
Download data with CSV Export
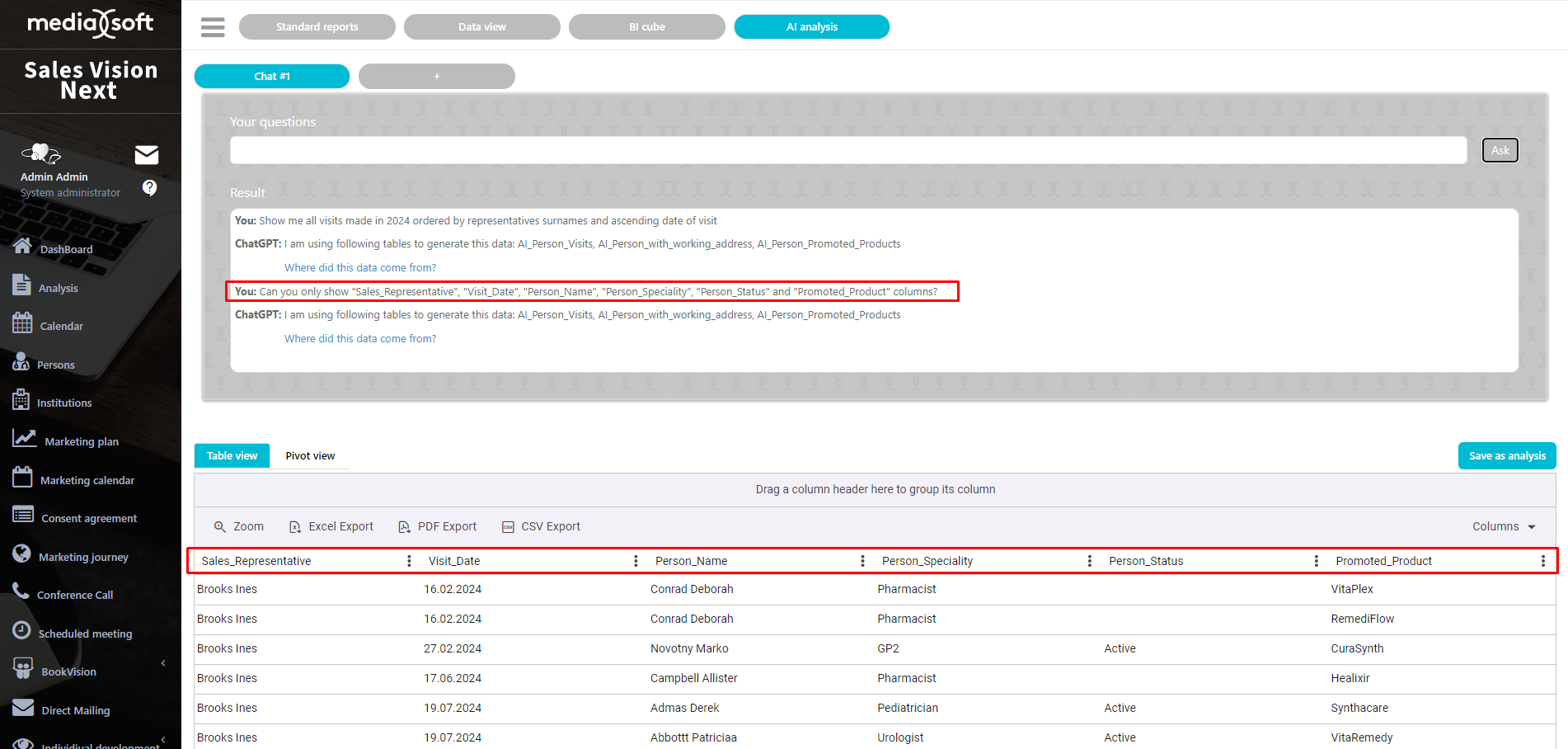(541, 526)
